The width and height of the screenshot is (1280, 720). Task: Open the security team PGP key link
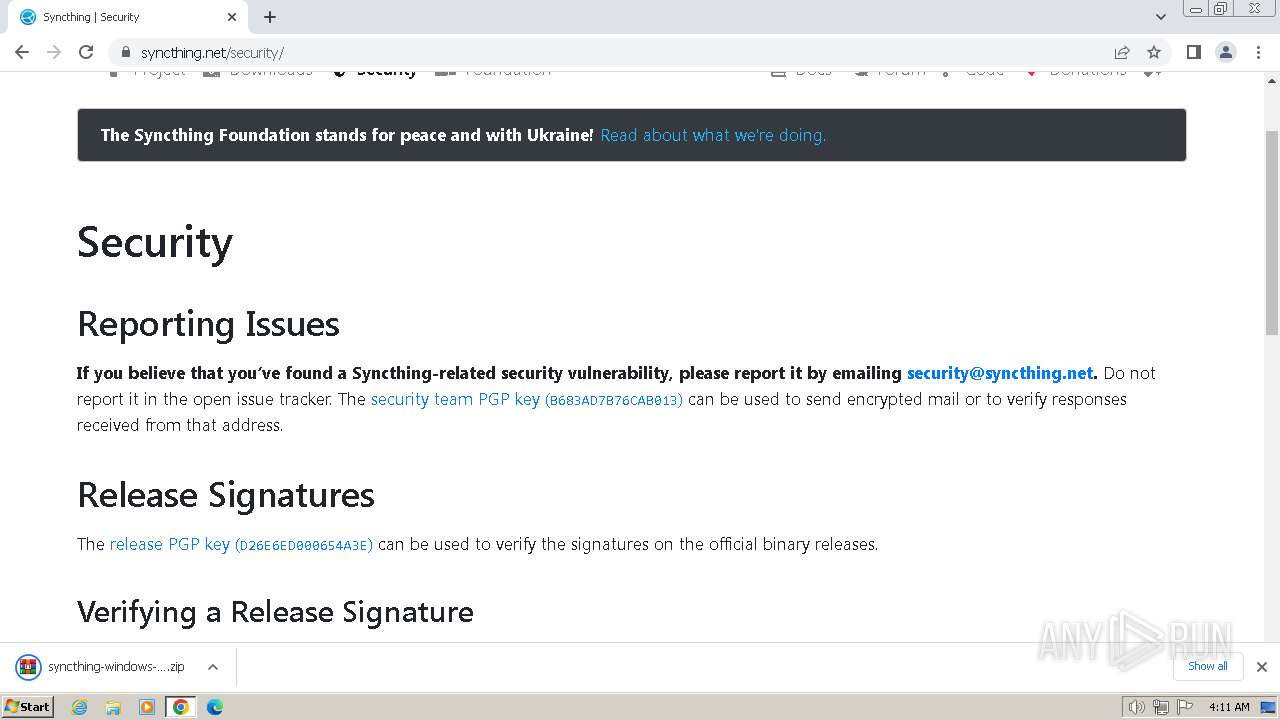pyautogui.click(x=527, y=399)
